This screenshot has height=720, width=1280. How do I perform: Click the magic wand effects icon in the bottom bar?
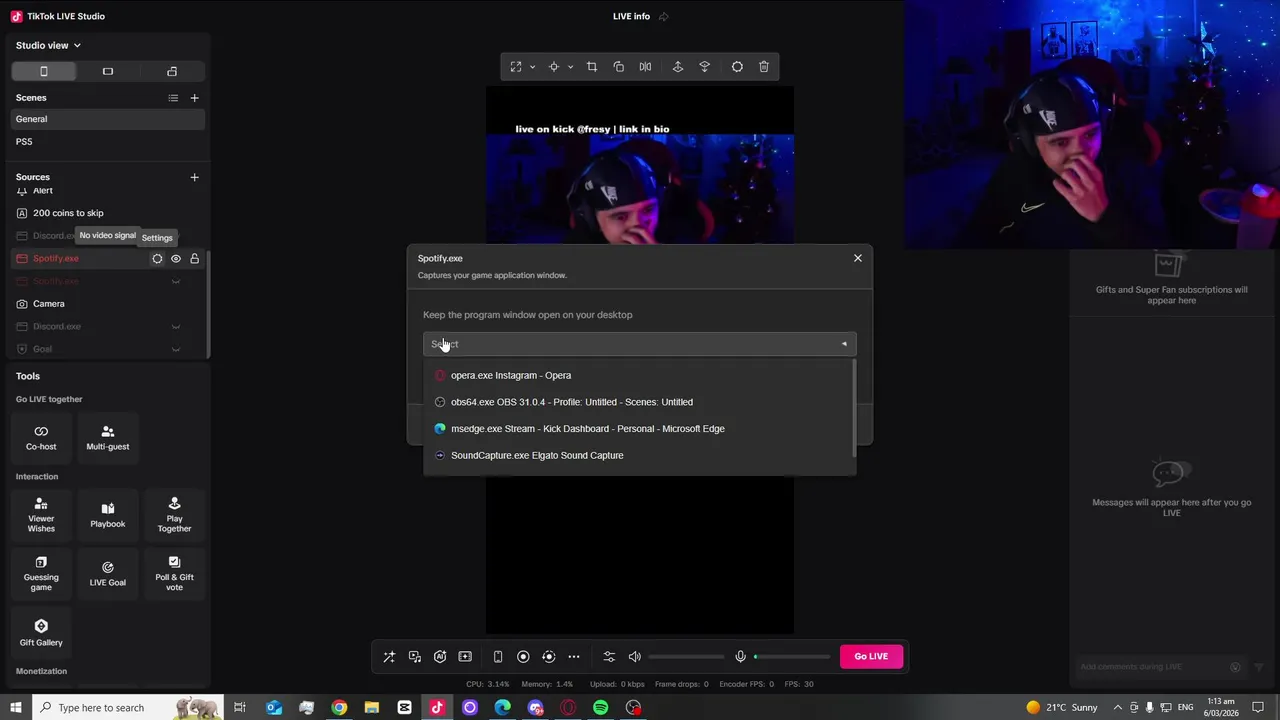pos(389,657)
